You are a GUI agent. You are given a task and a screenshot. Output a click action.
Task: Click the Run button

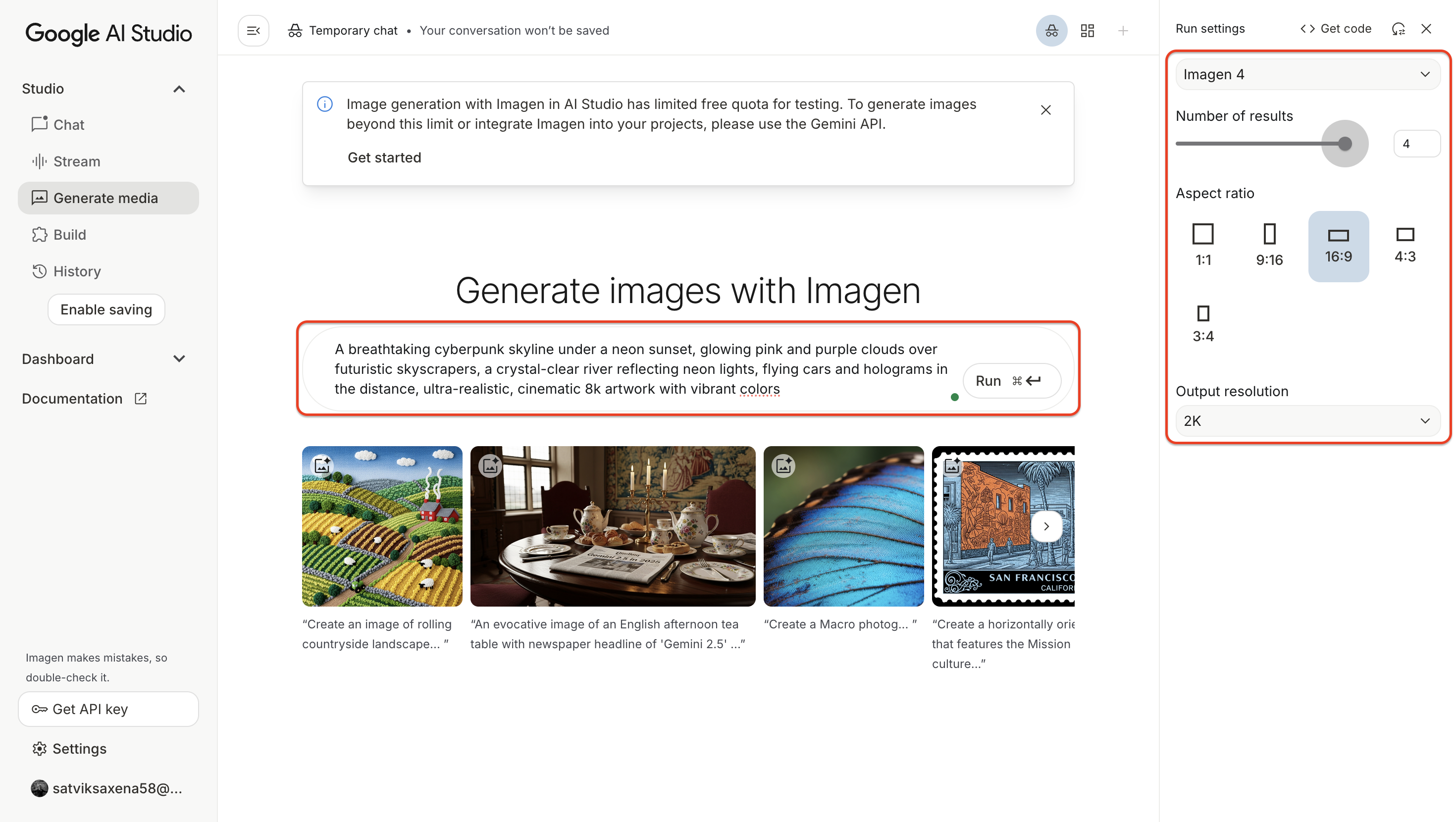1011,381
